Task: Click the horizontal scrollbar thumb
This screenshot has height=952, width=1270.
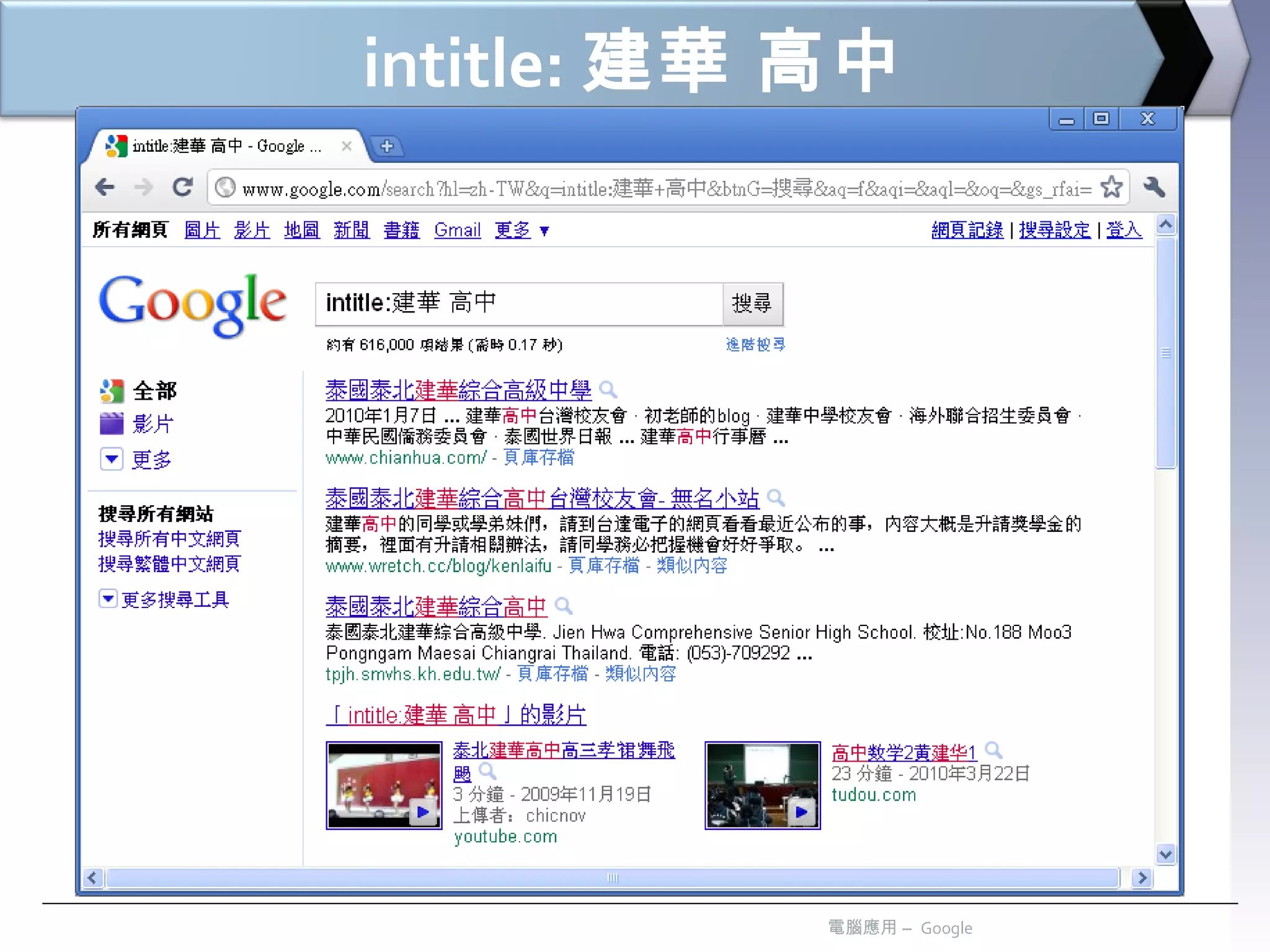Action: tap(613, 878)
